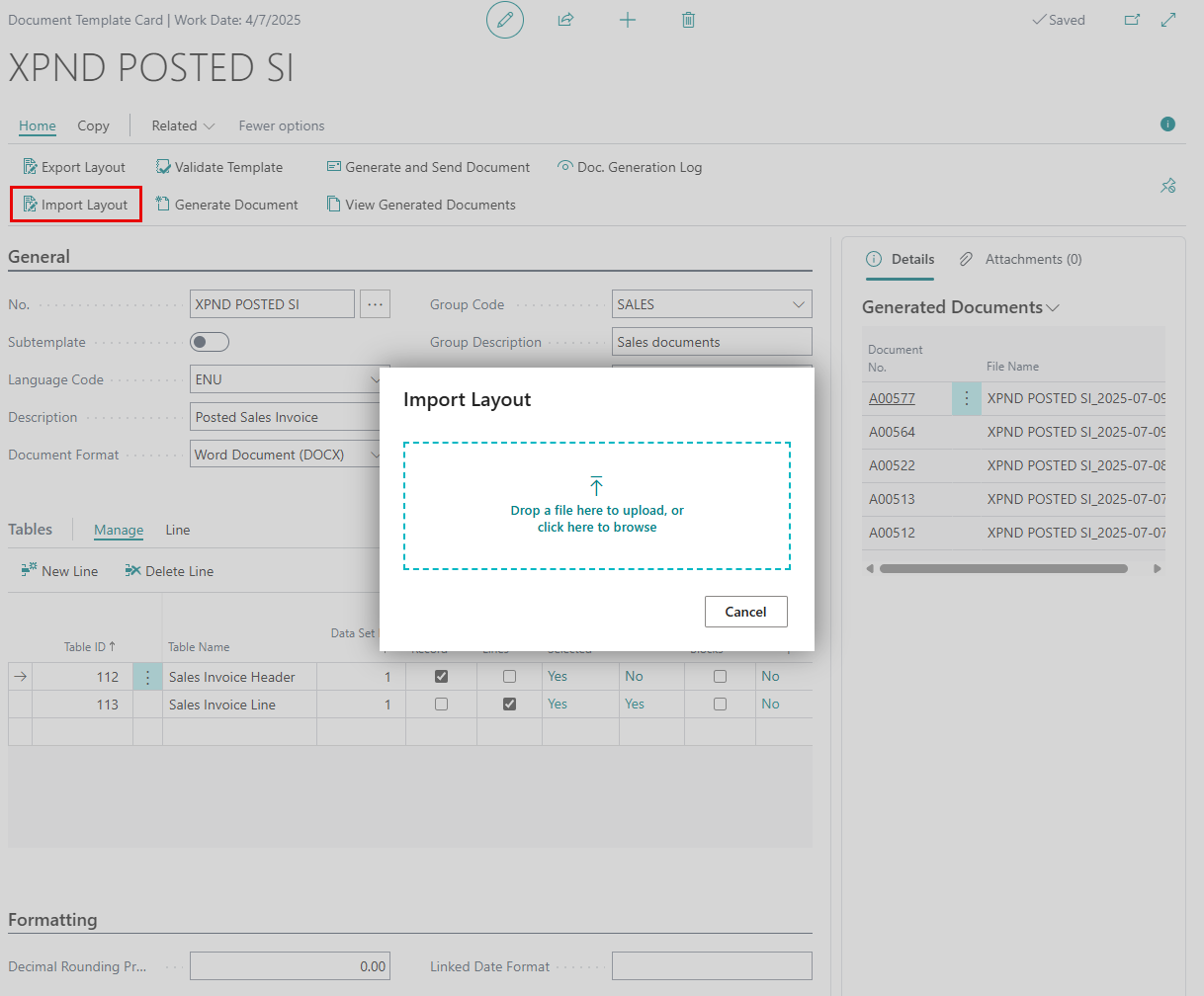Click the file drop area to browse

[x=597, y=506]
